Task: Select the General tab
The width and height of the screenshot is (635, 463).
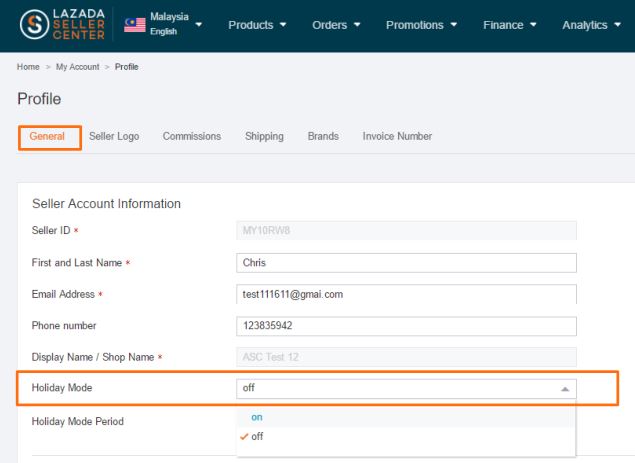Action: pyautogui.click(x=47, y=136)
